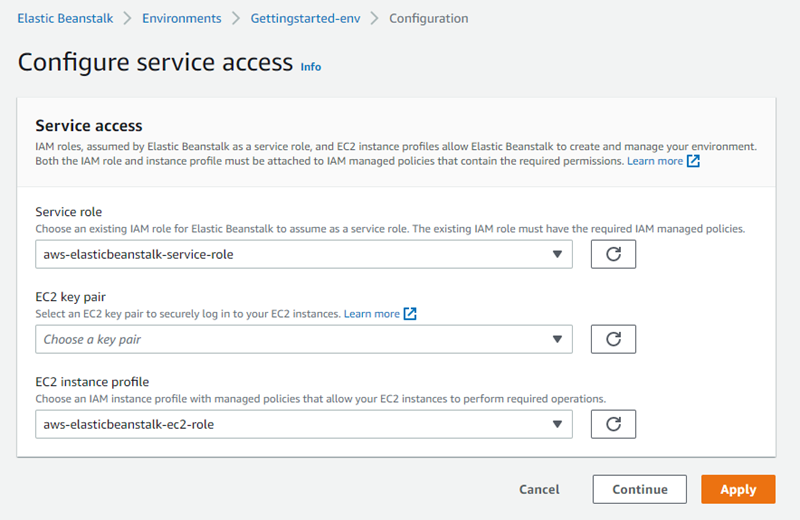Go to Elastic Beanstalk breadcrumb
The height and width of the screenshot is (520, 800).
click(x=65, y=18)
